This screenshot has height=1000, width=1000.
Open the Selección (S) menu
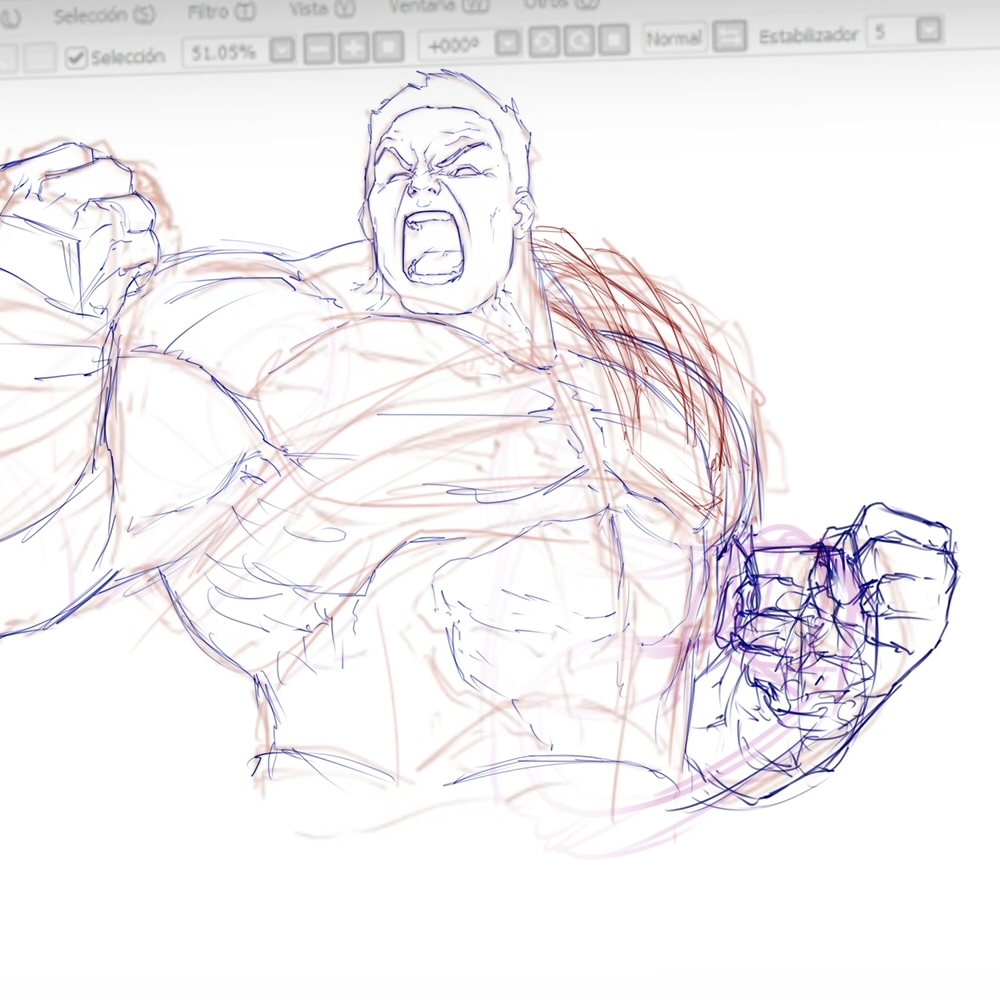click(104, 15)
